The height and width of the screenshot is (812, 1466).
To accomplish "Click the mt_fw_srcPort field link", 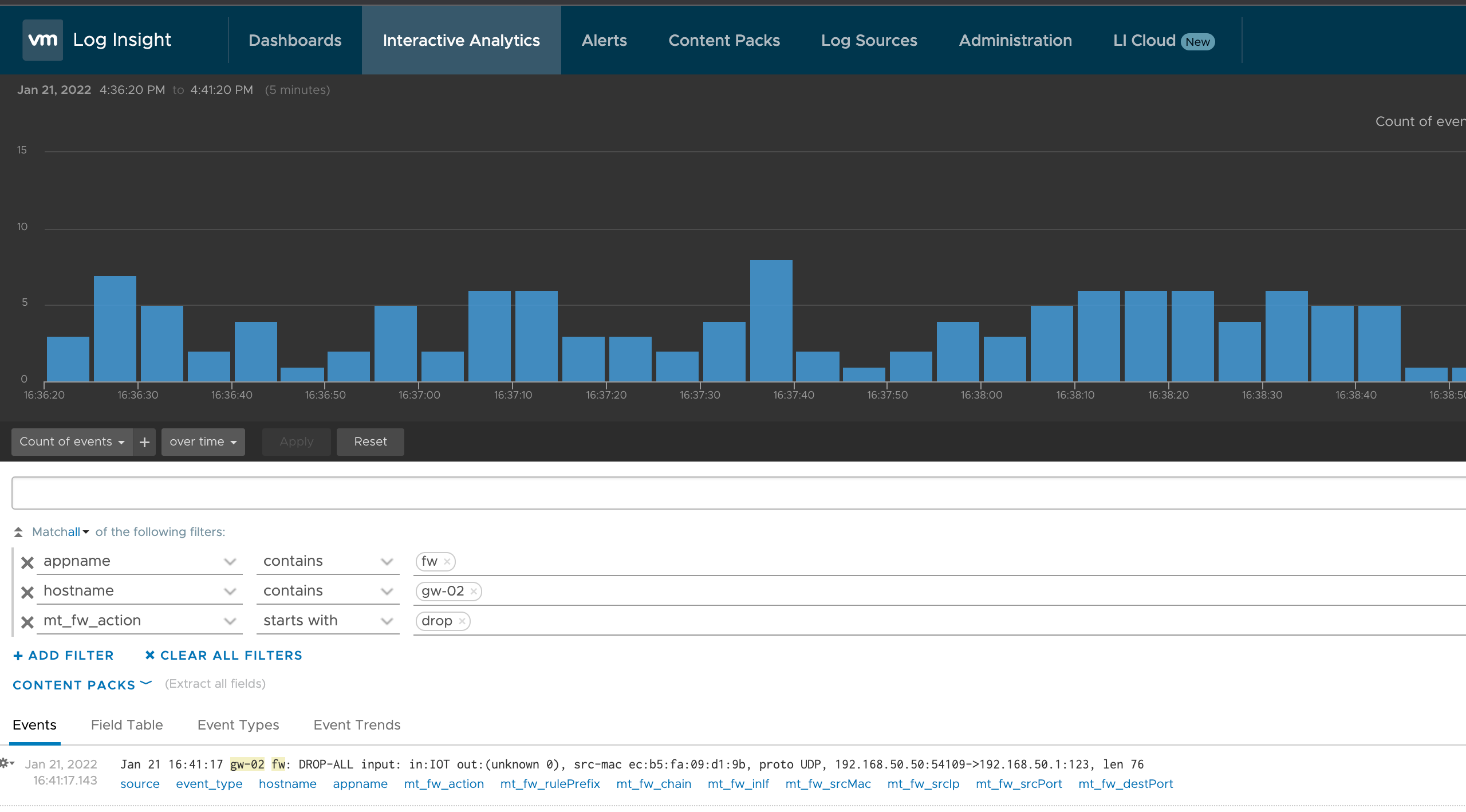I will 1019,784.
